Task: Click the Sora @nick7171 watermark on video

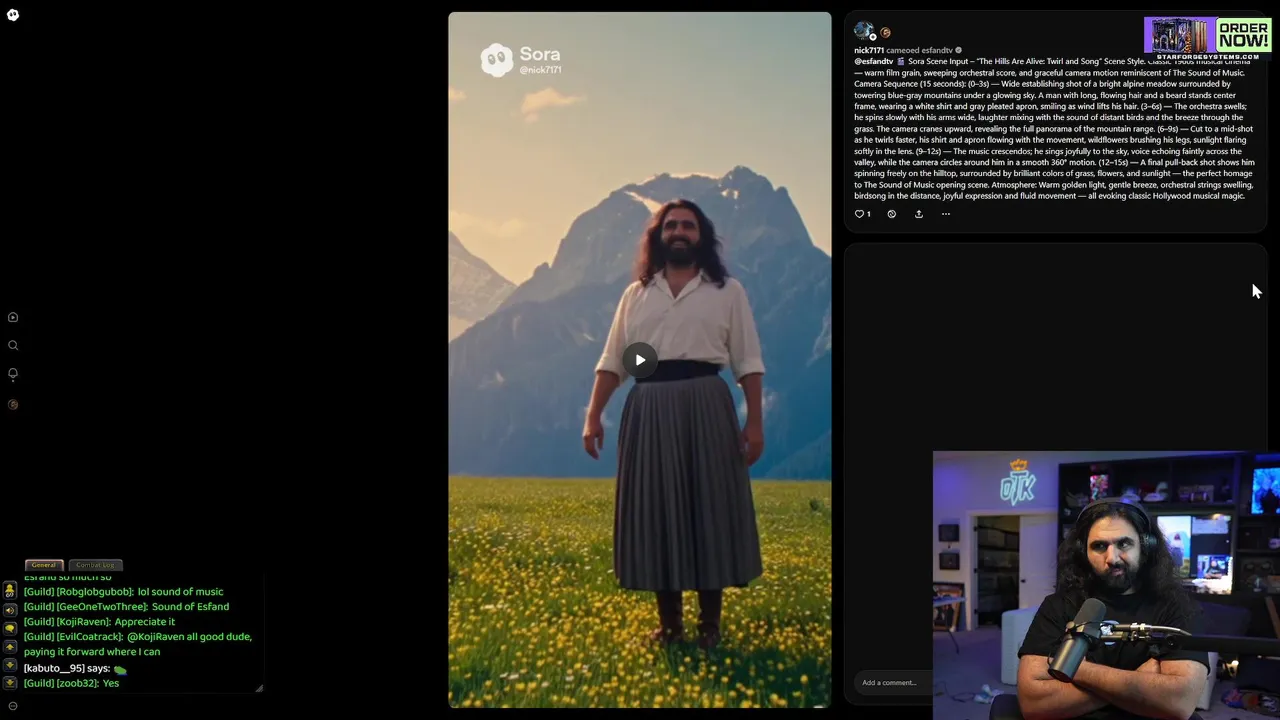Action: click(x=521, y=60)
